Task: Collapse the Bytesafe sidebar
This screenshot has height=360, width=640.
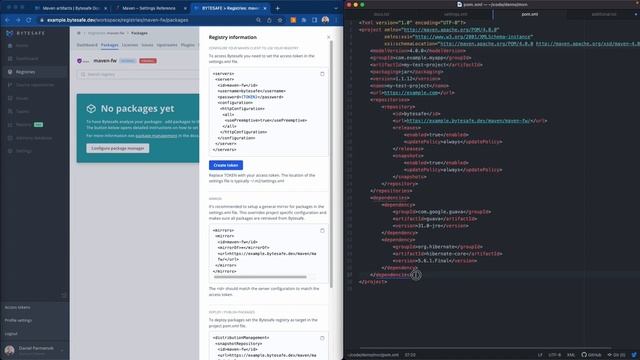Action: coord(64,295)
